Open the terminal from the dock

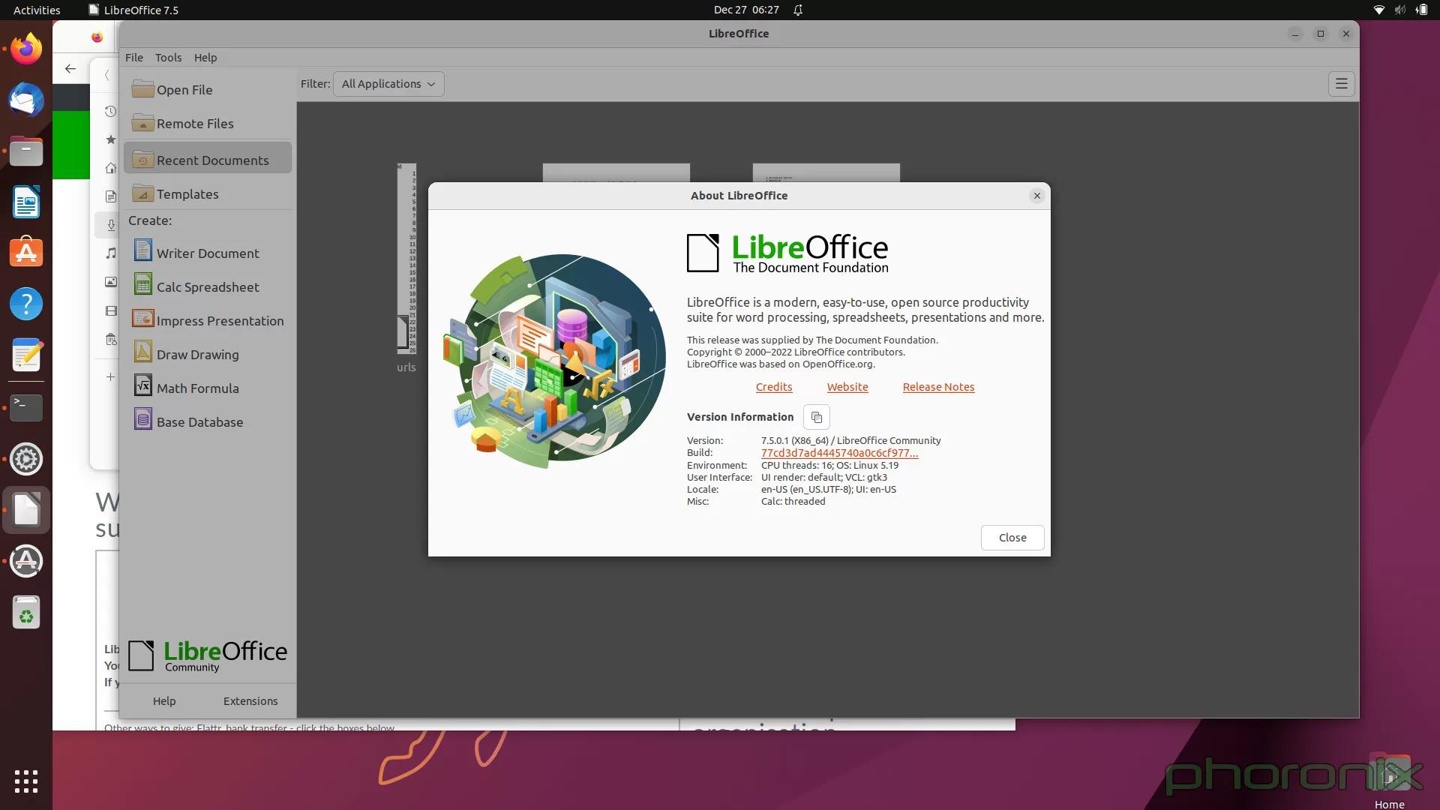click(26, 407)
